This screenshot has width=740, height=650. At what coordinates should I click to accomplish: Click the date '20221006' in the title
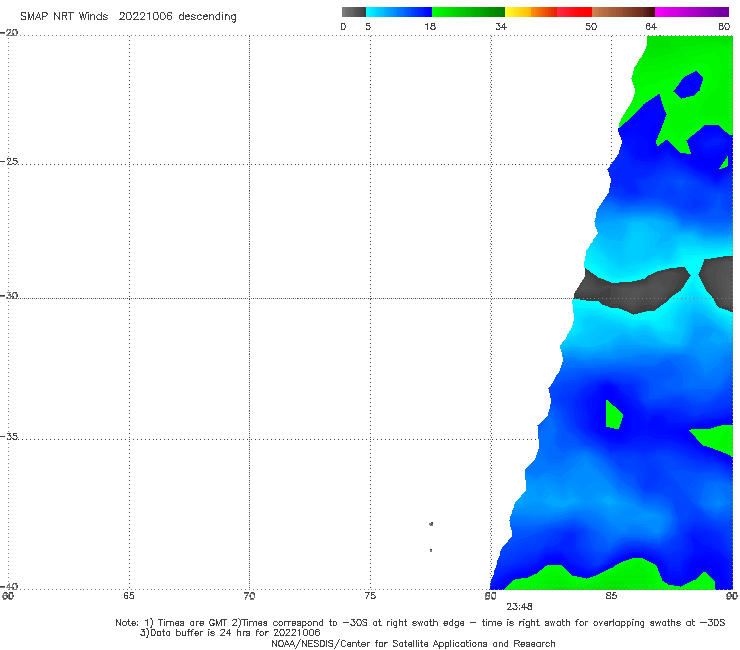145,16
